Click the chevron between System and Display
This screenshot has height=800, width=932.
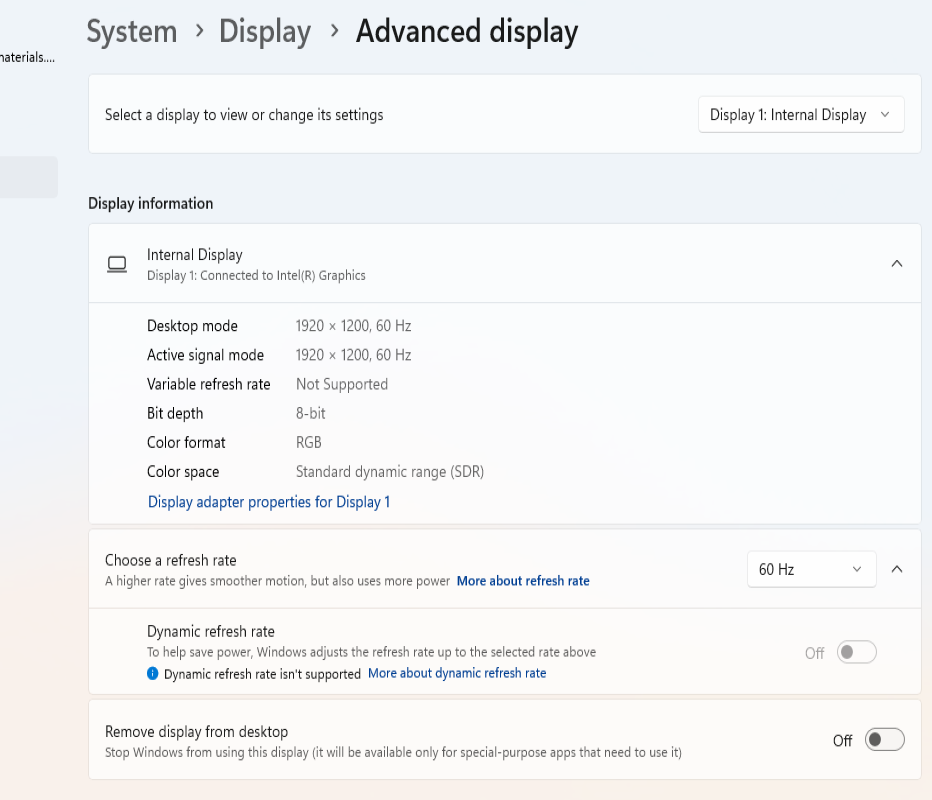199,30
